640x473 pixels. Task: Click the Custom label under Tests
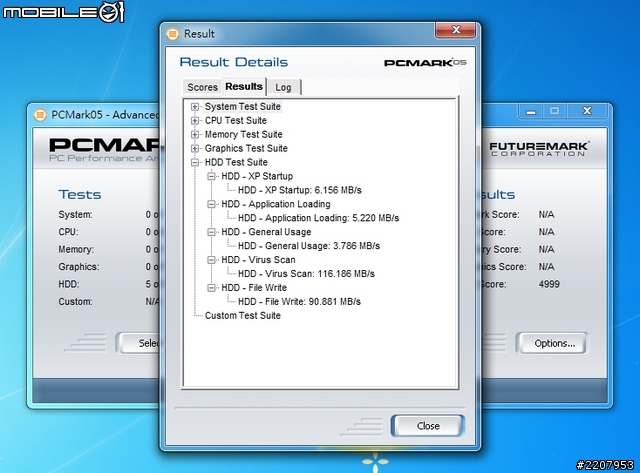75,302
